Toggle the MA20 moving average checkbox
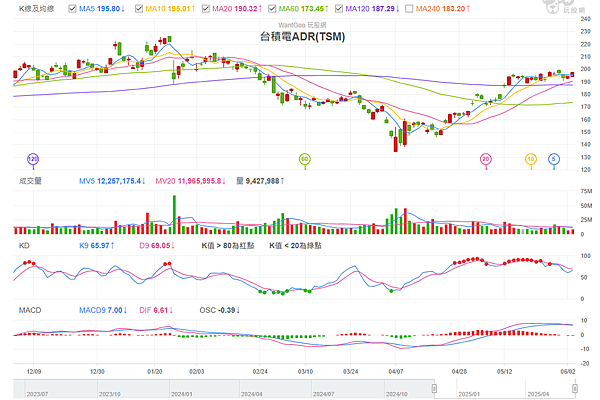Viewport: 600px width, 400px height. [x=206, y=8]
